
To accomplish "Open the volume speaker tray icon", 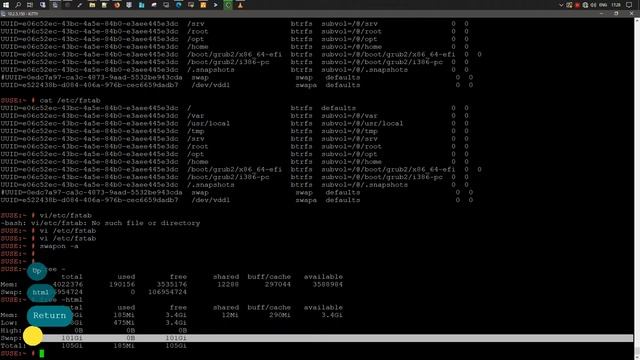I will pyautogui.click(x=593, y=5).
